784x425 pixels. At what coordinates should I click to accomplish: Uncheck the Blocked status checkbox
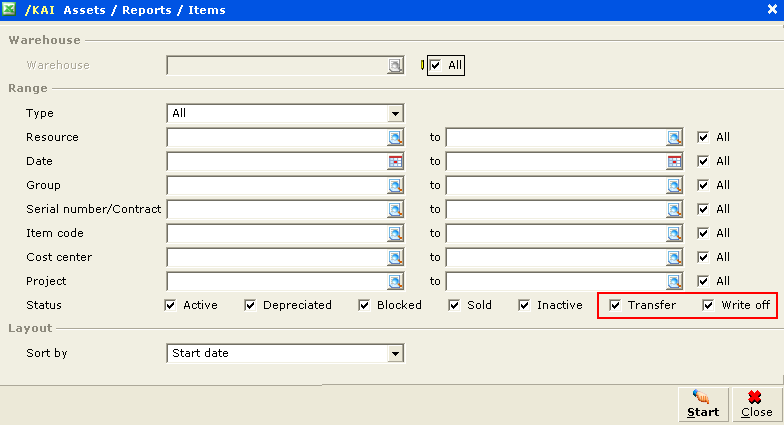364,305
